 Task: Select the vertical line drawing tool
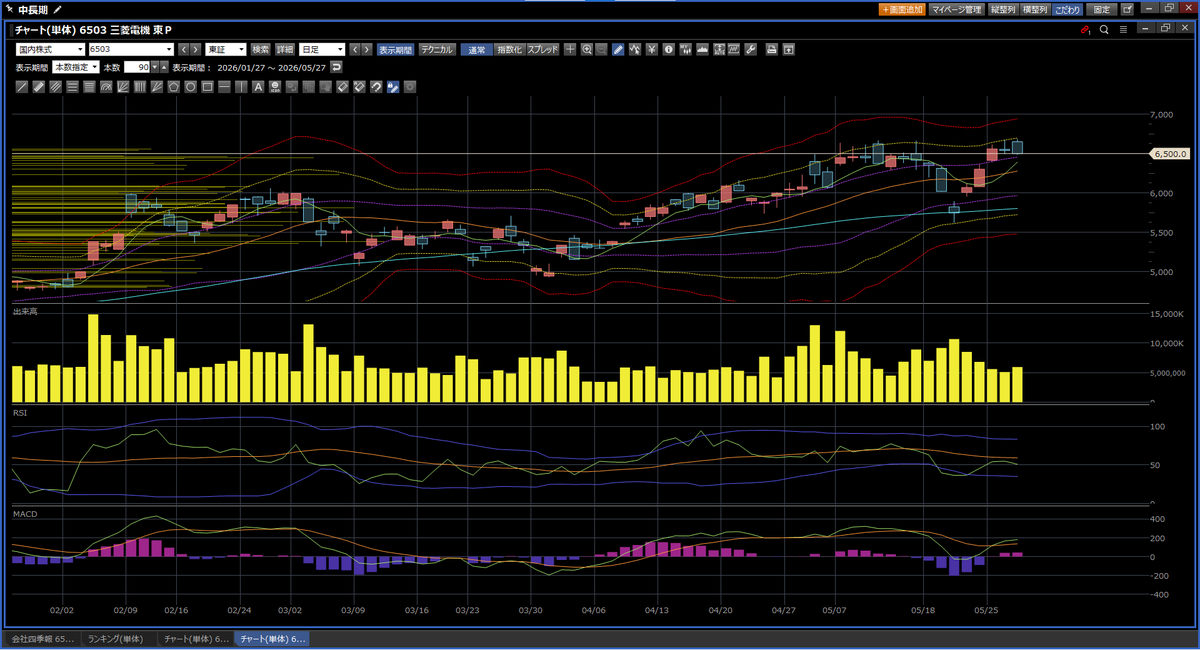241,87
